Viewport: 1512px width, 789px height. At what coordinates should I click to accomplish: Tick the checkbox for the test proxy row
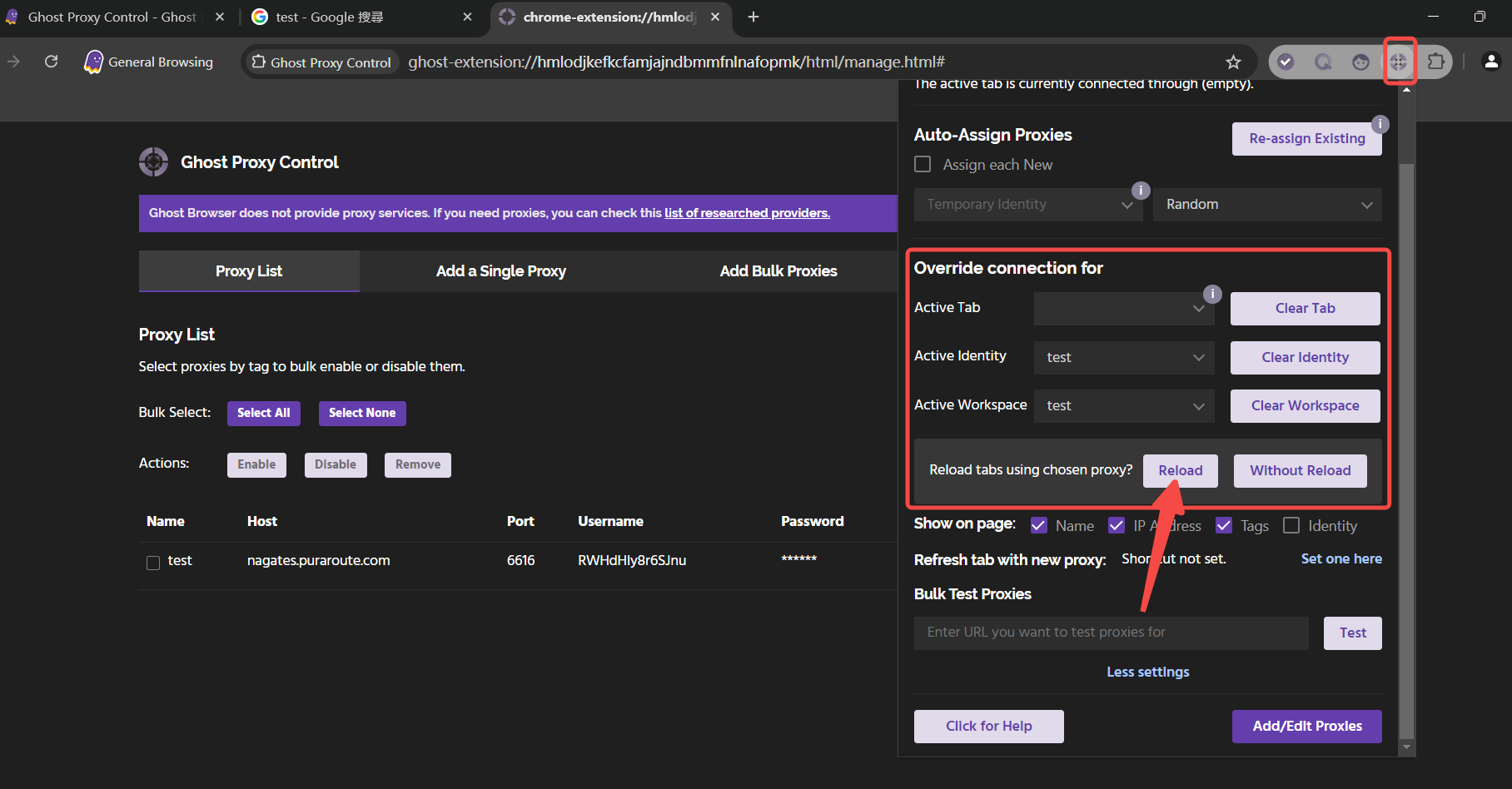[153, 563]
